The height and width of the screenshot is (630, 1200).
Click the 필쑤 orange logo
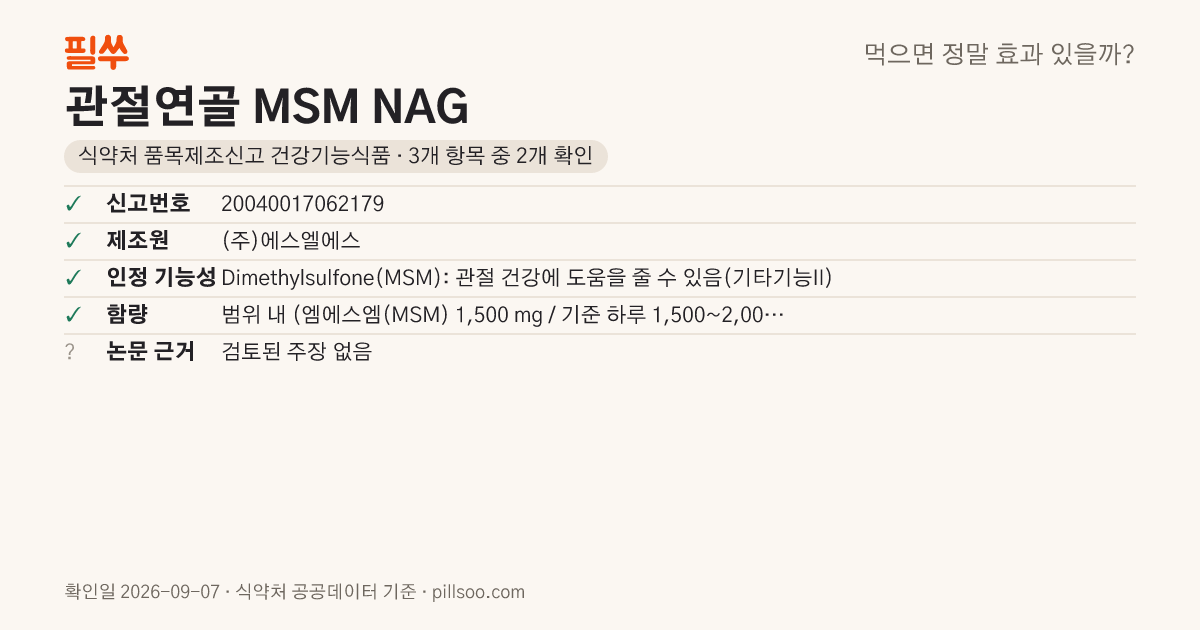(x=96, y=52)
